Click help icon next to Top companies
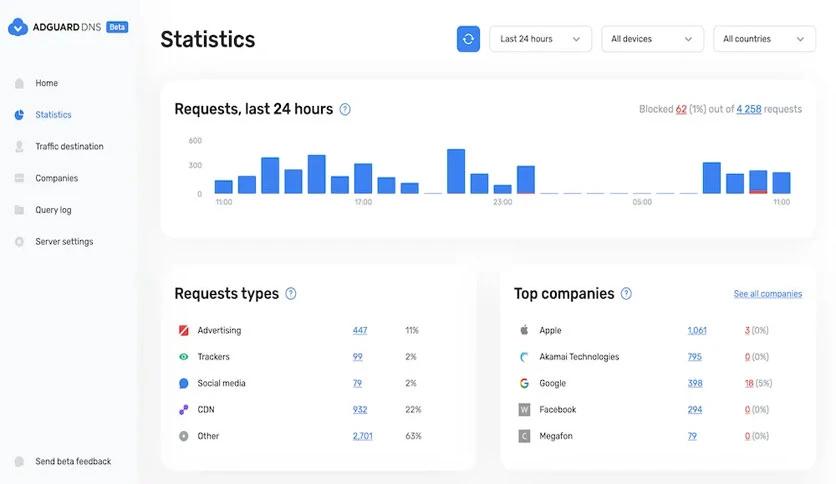The image size is (836, 484). point(626,294)
